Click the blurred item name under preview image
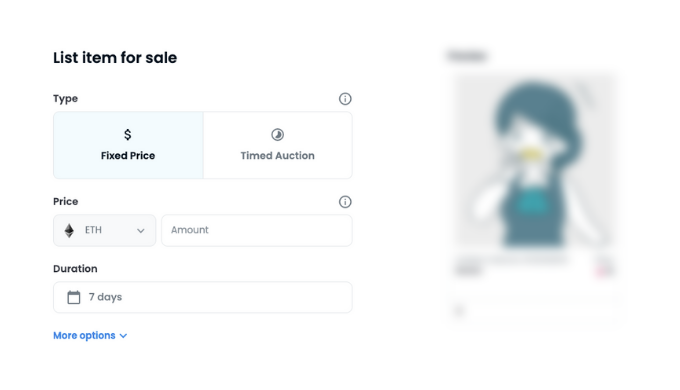Screen dimensions: 680x390 coord(512,260)
